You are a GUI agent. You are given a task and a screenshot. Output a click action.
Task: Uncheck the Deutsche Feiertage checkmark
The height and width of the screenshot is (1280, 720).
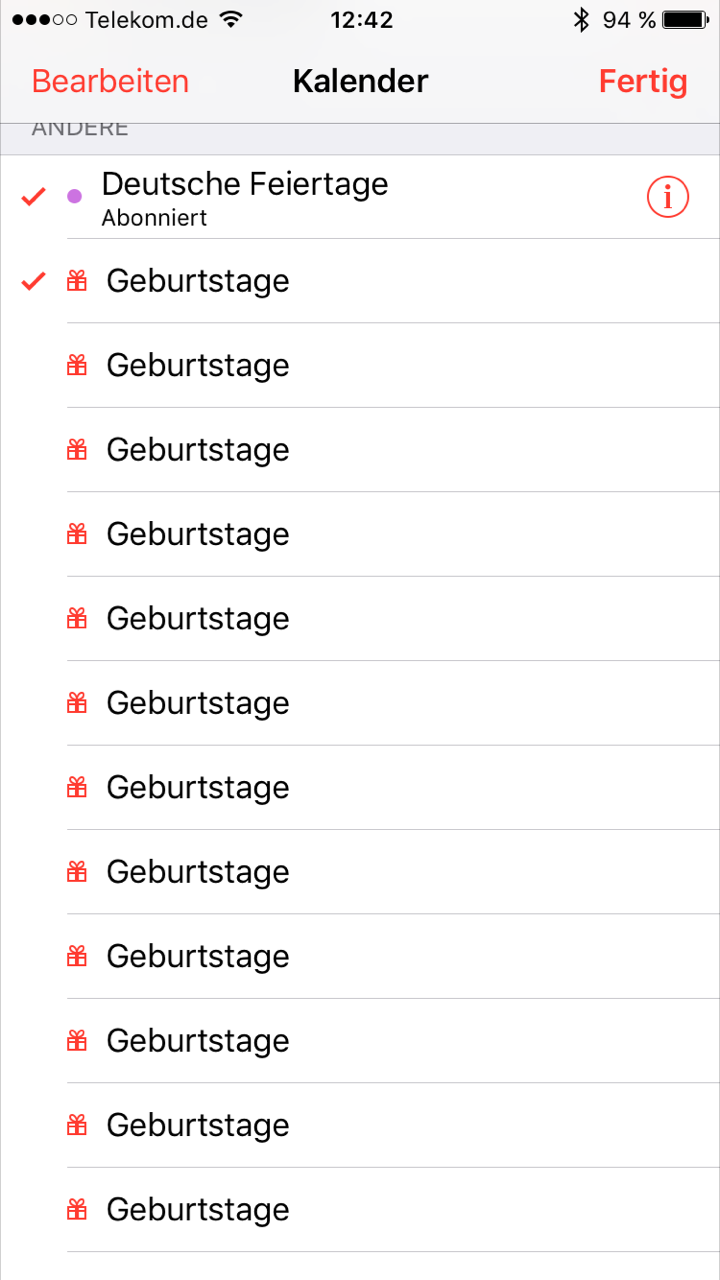tap(34, 197)
